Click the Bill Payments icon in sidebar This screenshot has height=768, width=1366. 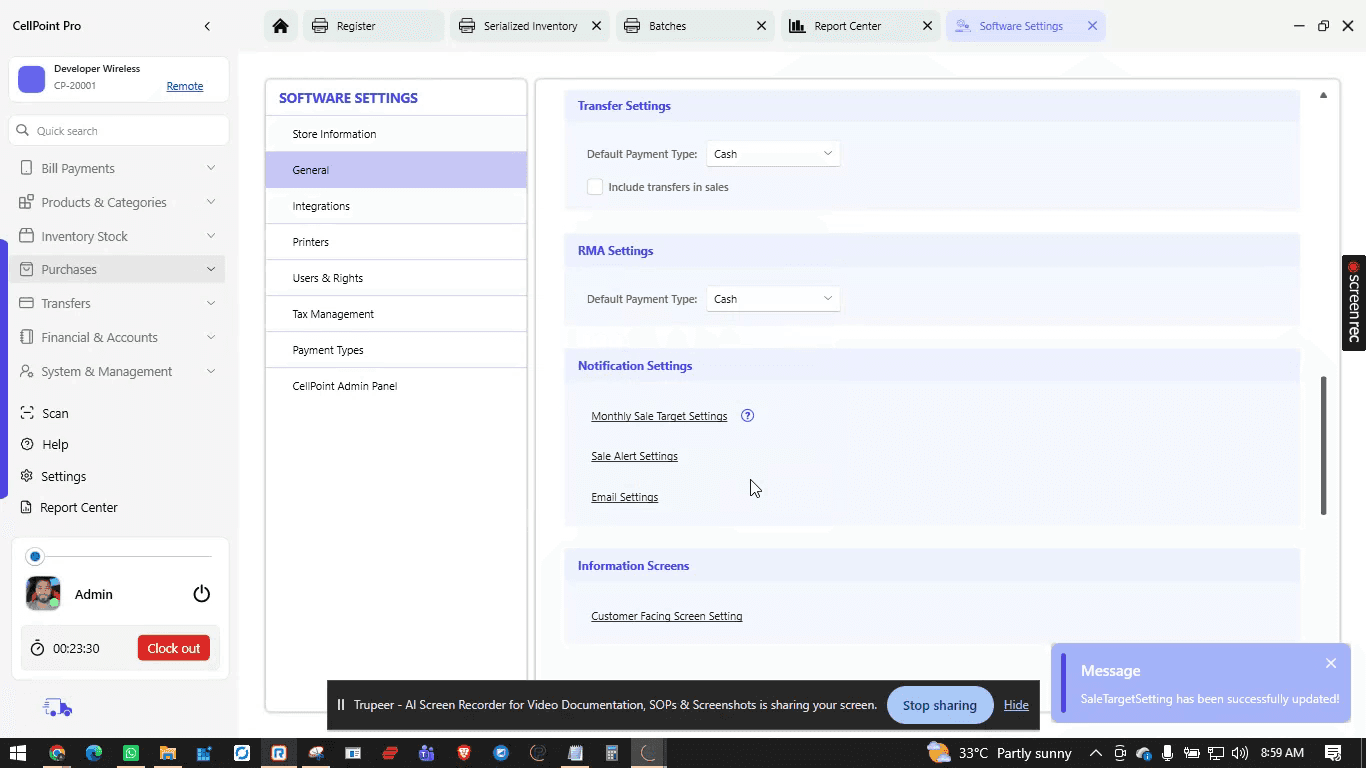(x=26, y=168)
